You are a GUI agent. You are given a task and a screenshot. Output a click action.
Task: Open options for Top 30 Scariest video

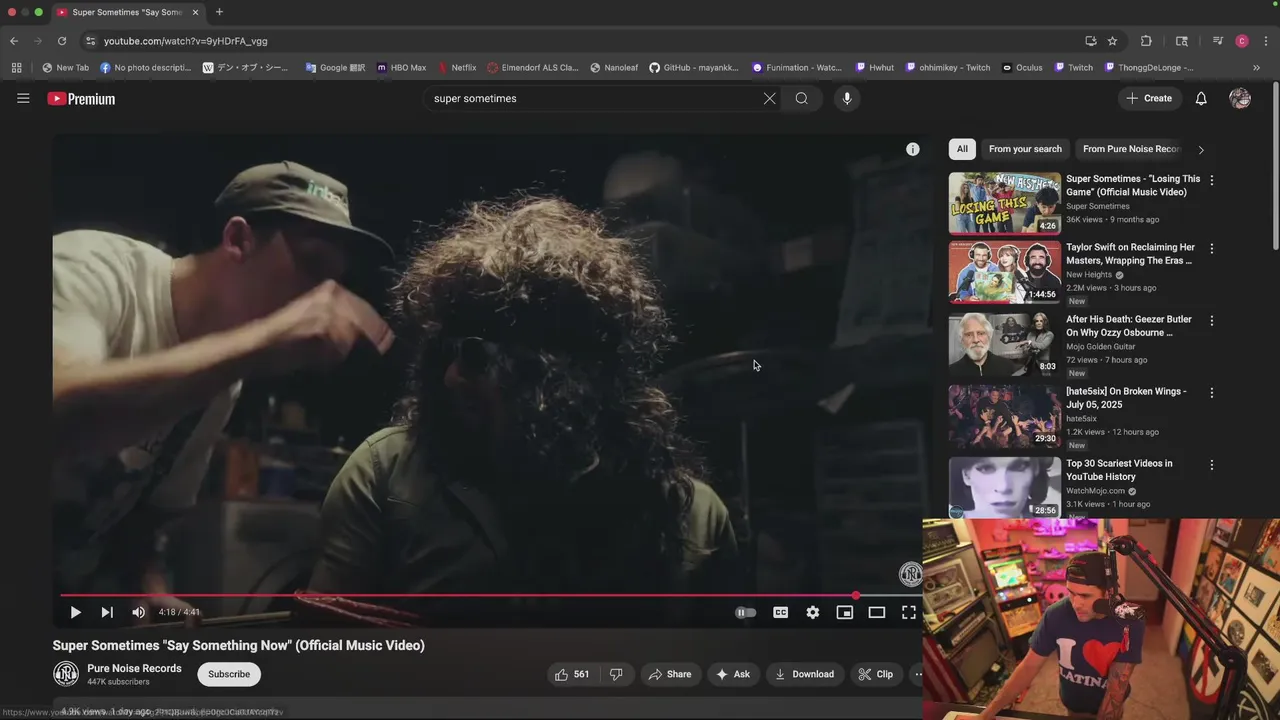pyautogui.click(x=1211, y=465)
